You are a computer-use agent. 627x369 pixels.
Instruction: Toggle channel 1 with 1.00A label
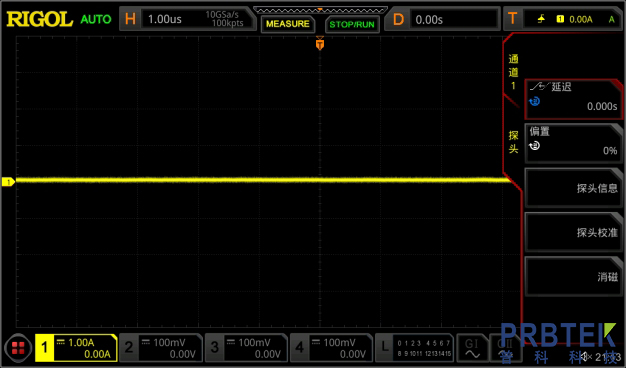click(x=76, y=347)
